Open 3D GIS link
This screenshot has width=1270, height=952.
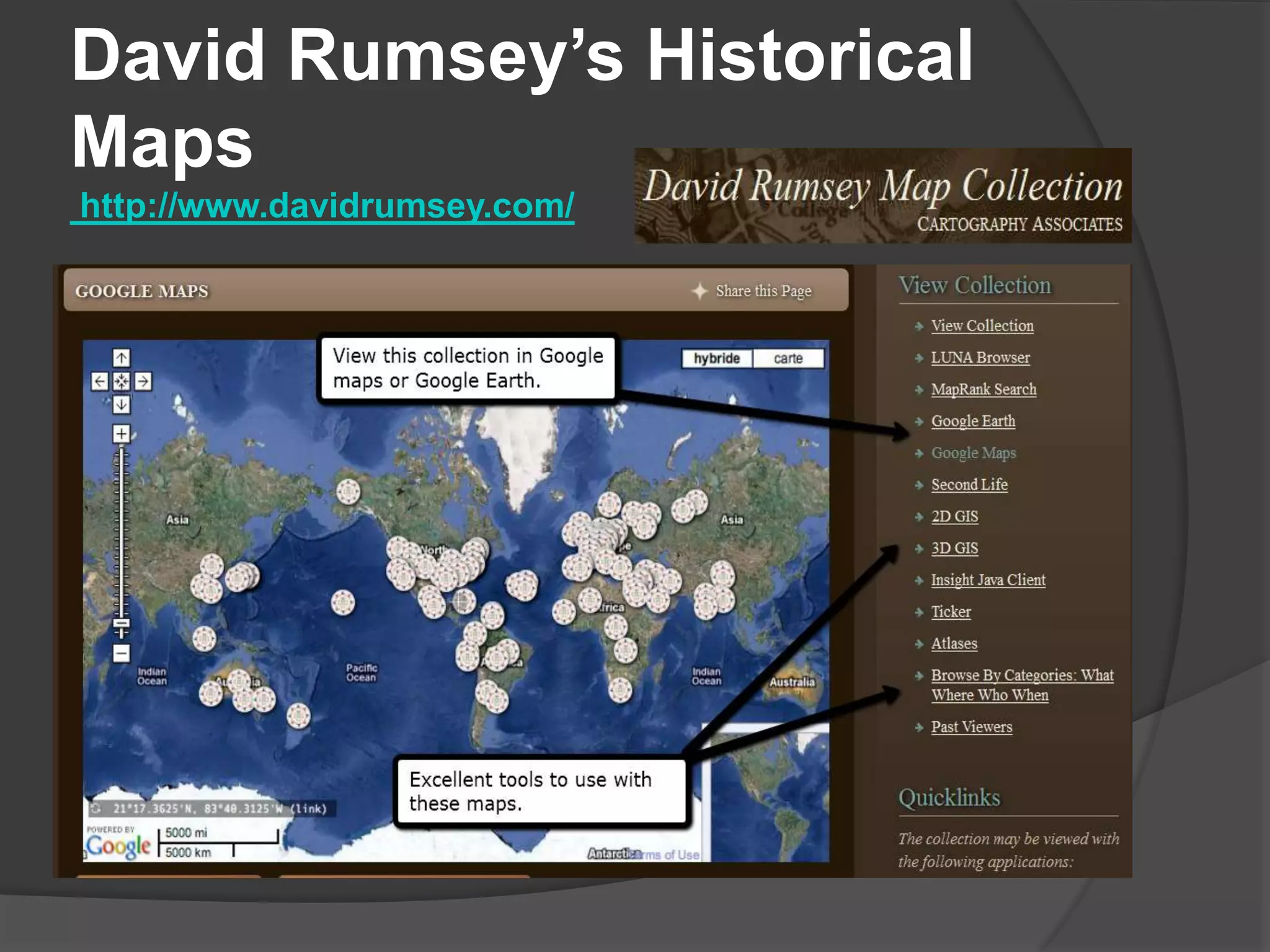tap(954, 548)
